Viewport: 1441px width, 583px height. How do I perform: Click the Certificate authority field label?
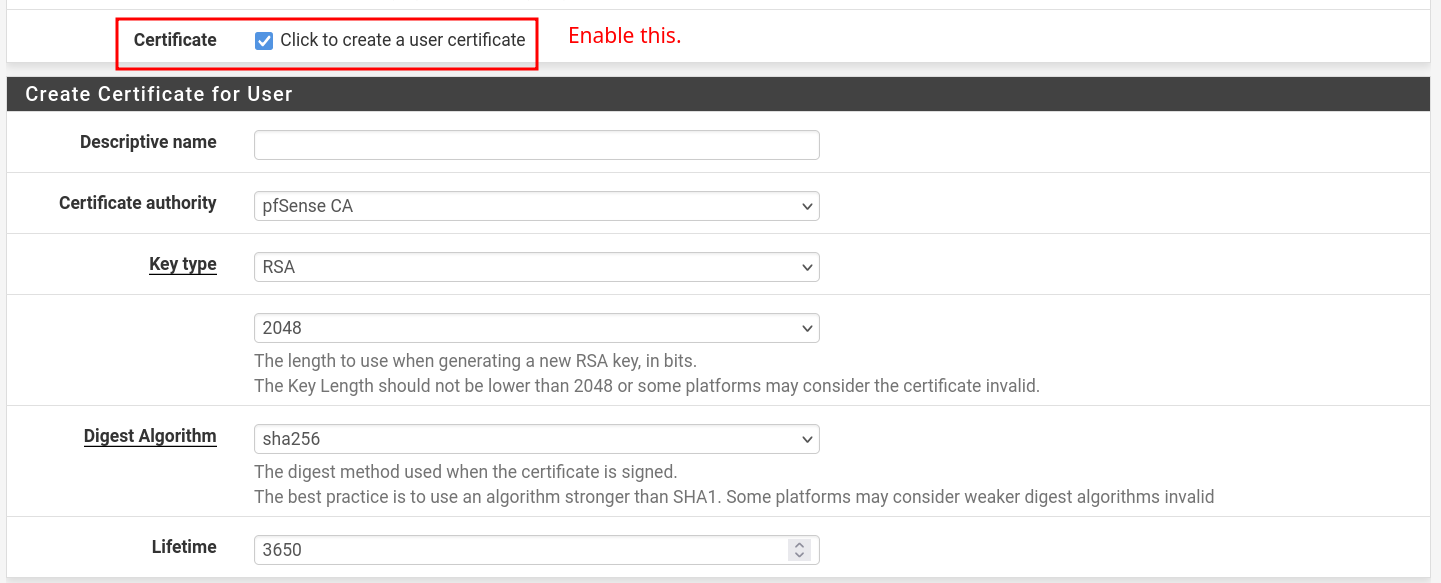[x=137, y=203]
